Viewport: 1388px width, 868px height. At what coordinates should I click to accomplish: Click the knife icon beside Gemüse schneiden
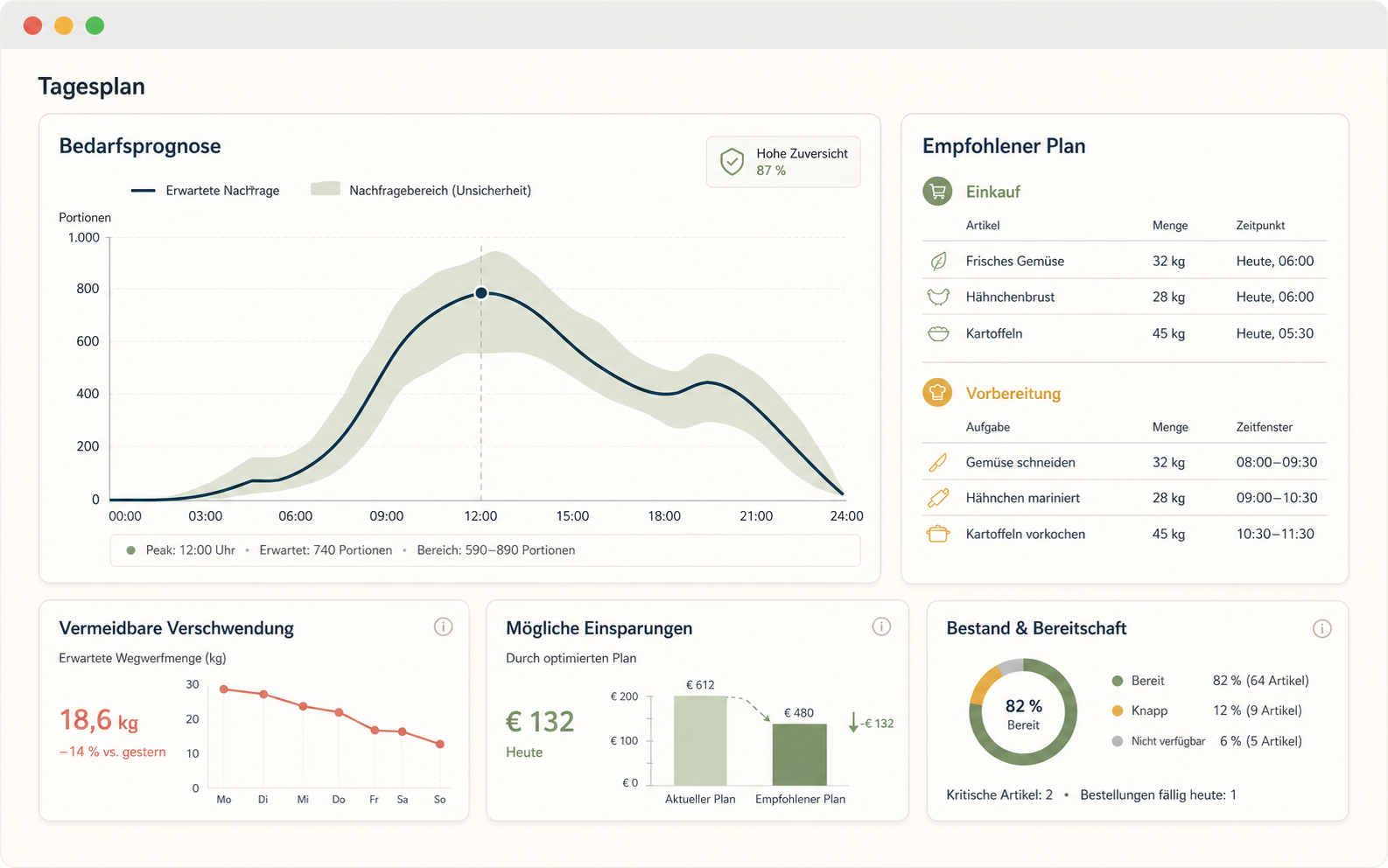[938, 462]
